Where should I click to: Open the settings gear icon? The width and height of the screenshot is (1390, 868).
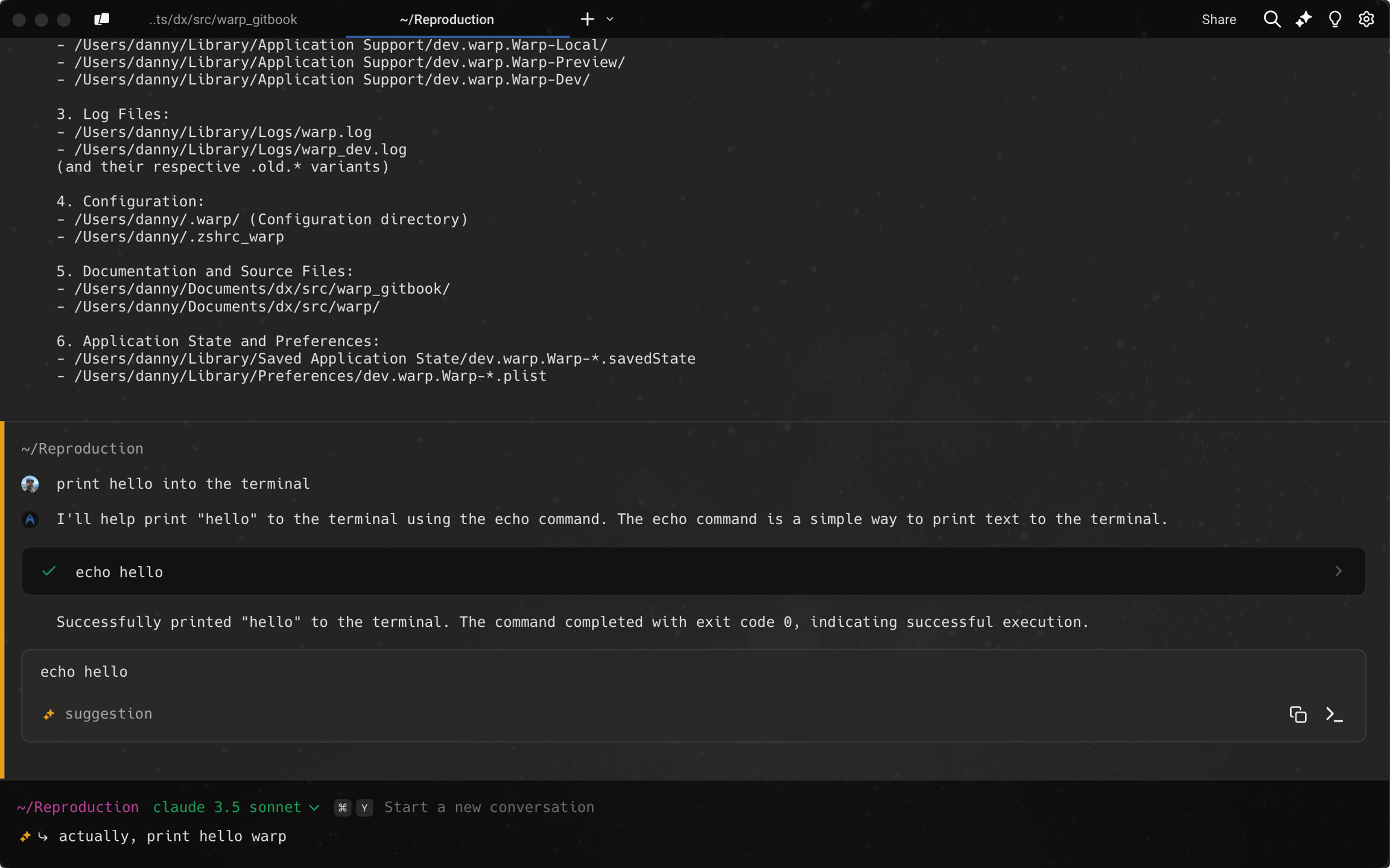[1366, 19]
